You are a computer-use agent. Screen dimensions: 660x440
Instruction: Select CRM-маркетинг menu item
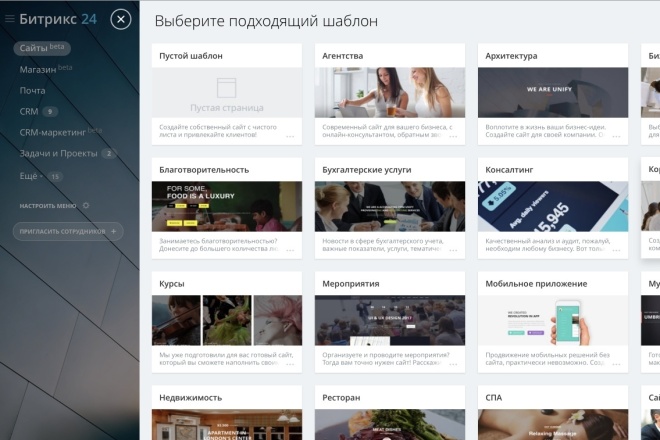53,132
